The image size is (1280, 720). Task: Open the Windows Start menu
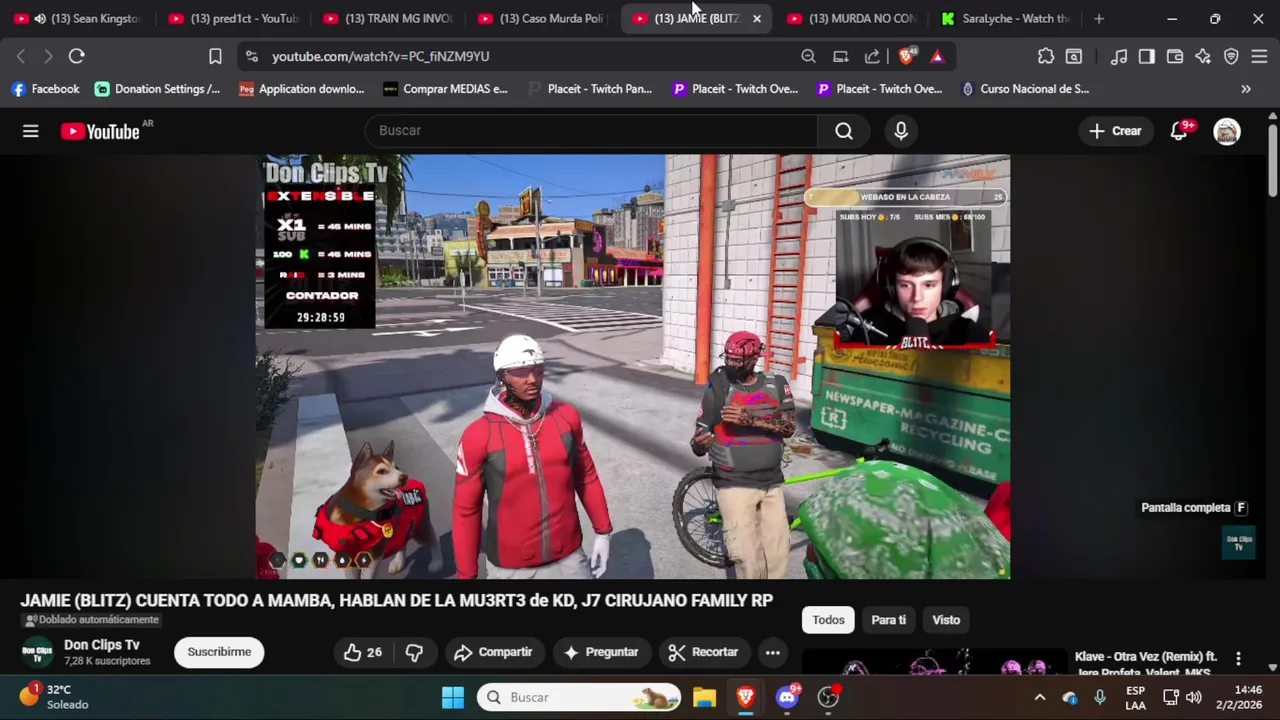click(453, 697)
